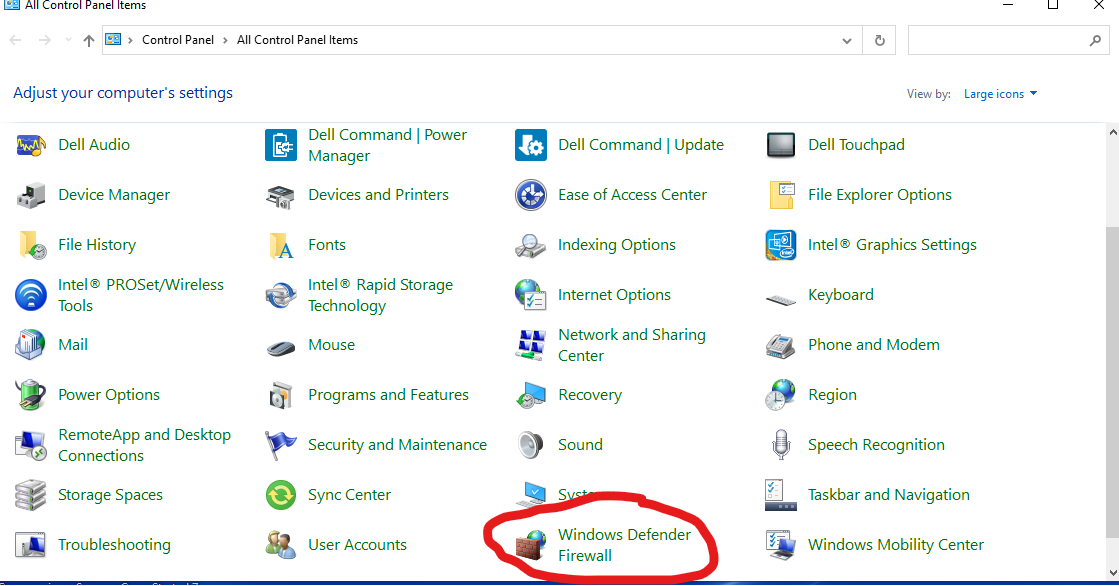
Task: Select All Control Panel Items breadcrumb
Action: pyautogui.click(x=297, y=41)
